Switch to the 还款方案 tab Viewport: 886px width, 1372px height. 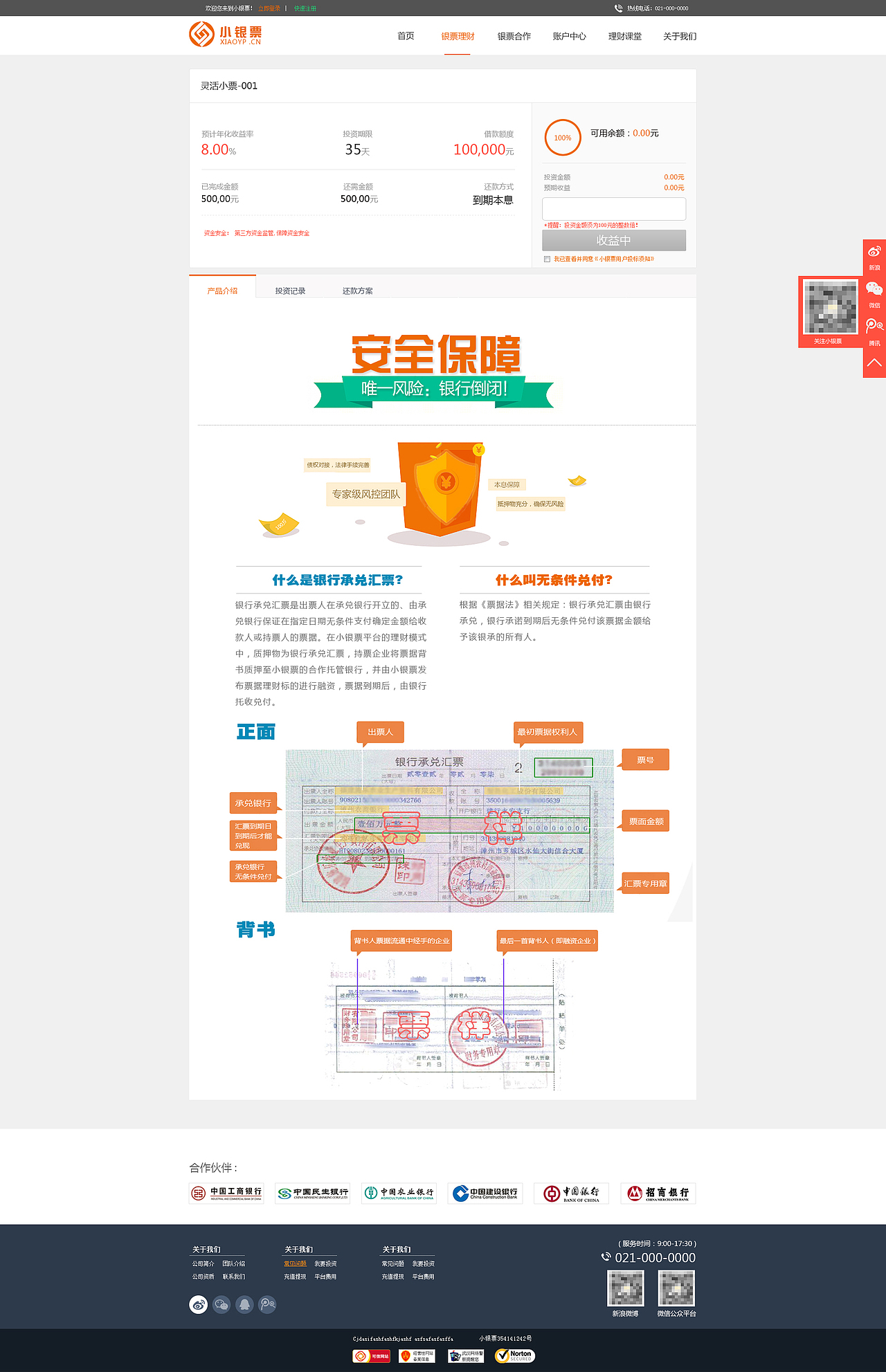coord(357,291)
